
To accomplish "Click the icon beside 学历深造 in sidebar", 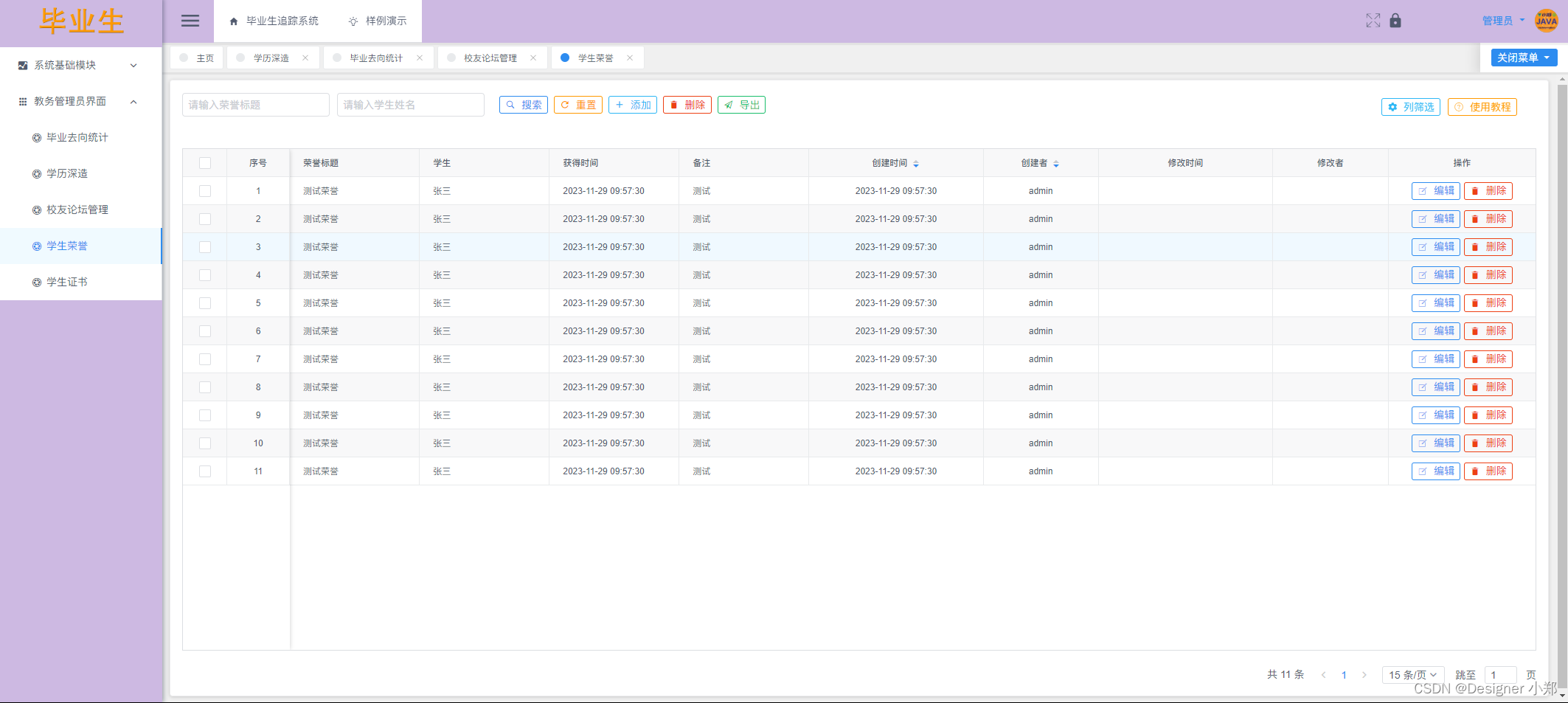I will click(37, 174).
